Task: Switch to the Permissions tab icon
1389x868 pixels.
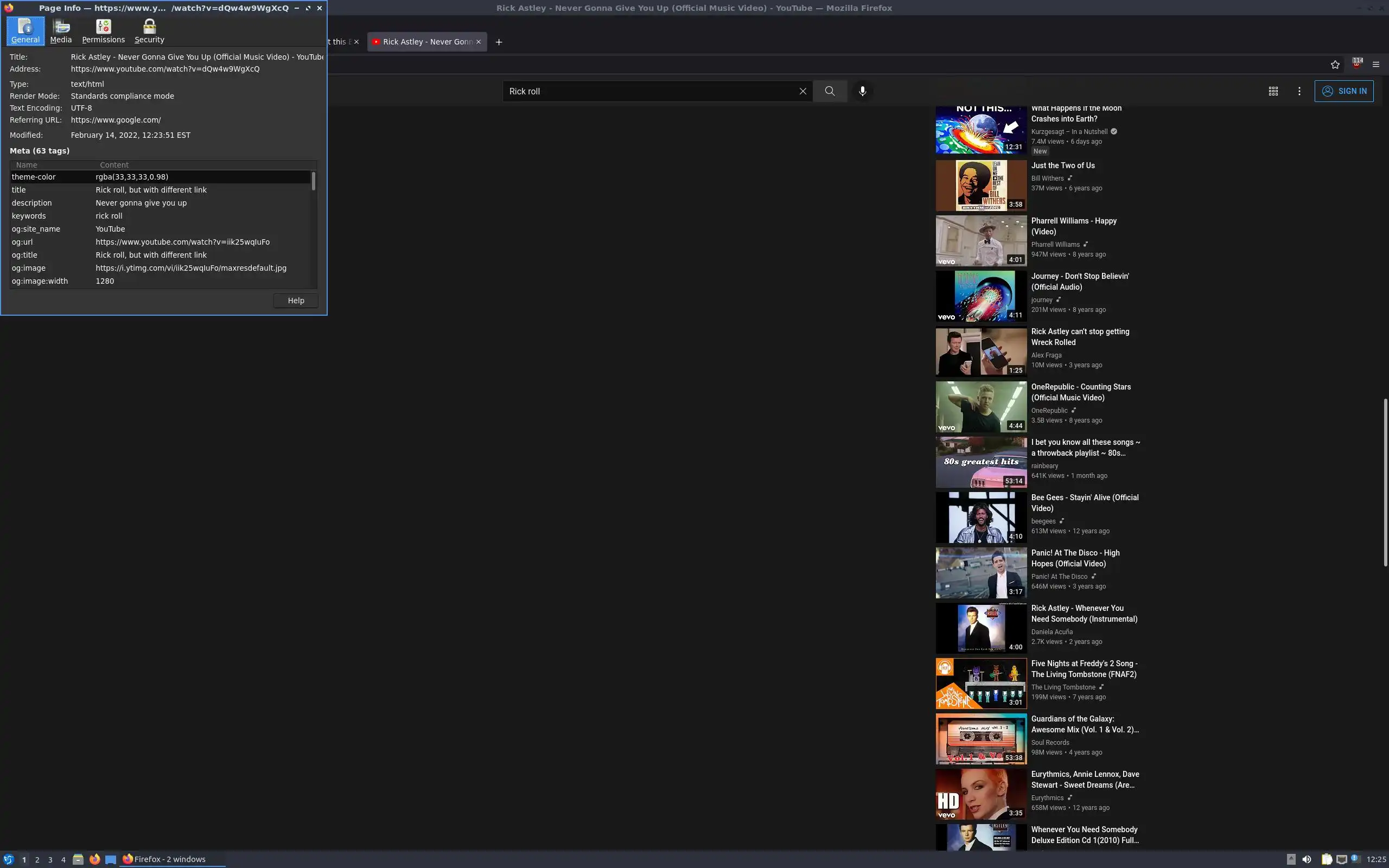Action: coord(103,31)
